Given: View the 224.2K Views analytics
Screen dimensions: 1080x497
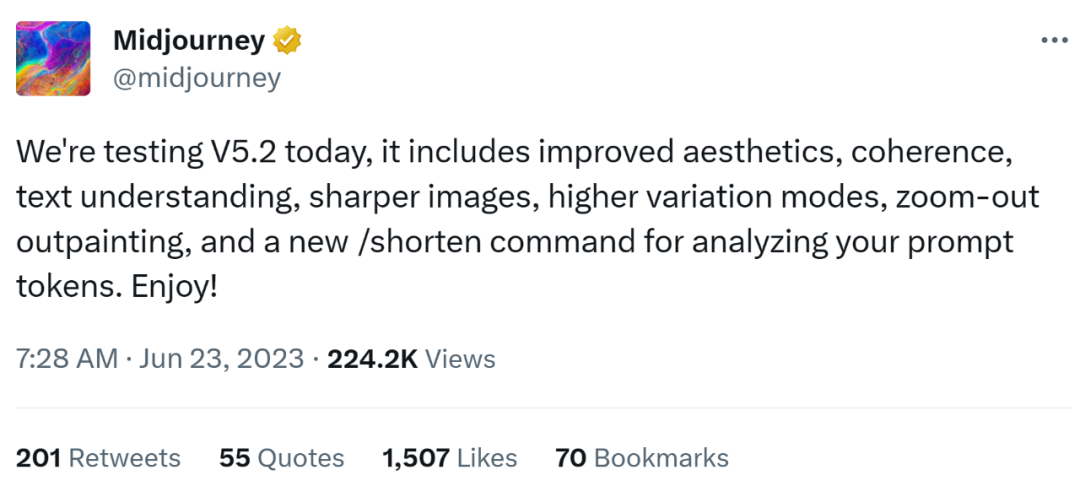Looking at the screenshot, I should [411, 359].
